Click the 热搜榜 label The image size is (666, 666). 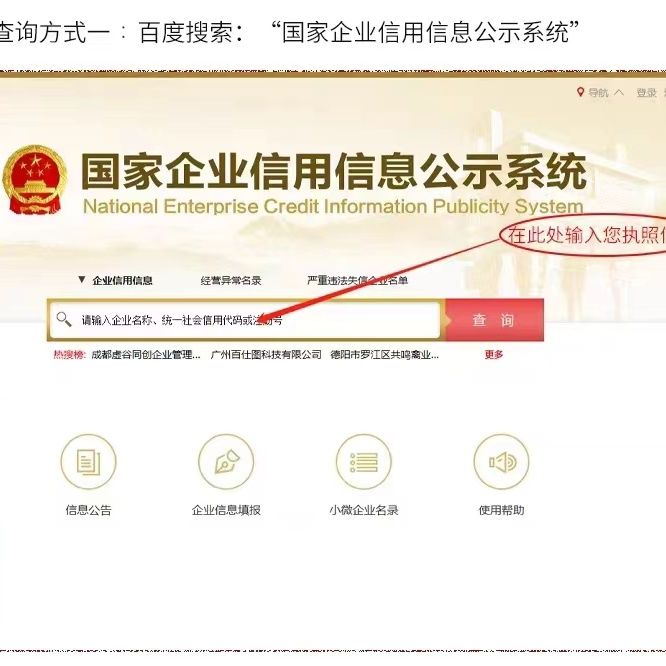click(69, 355)
